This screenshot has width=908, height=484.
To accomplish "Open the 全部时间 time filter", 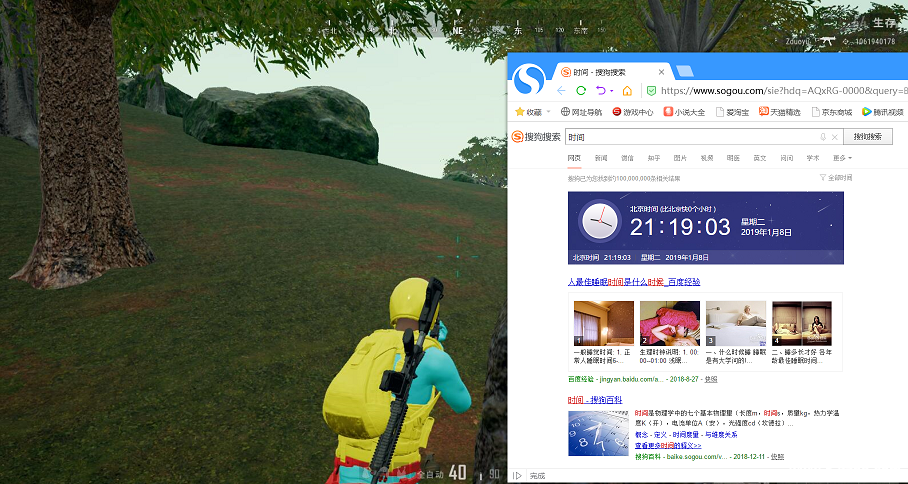I will click(836, 178).
